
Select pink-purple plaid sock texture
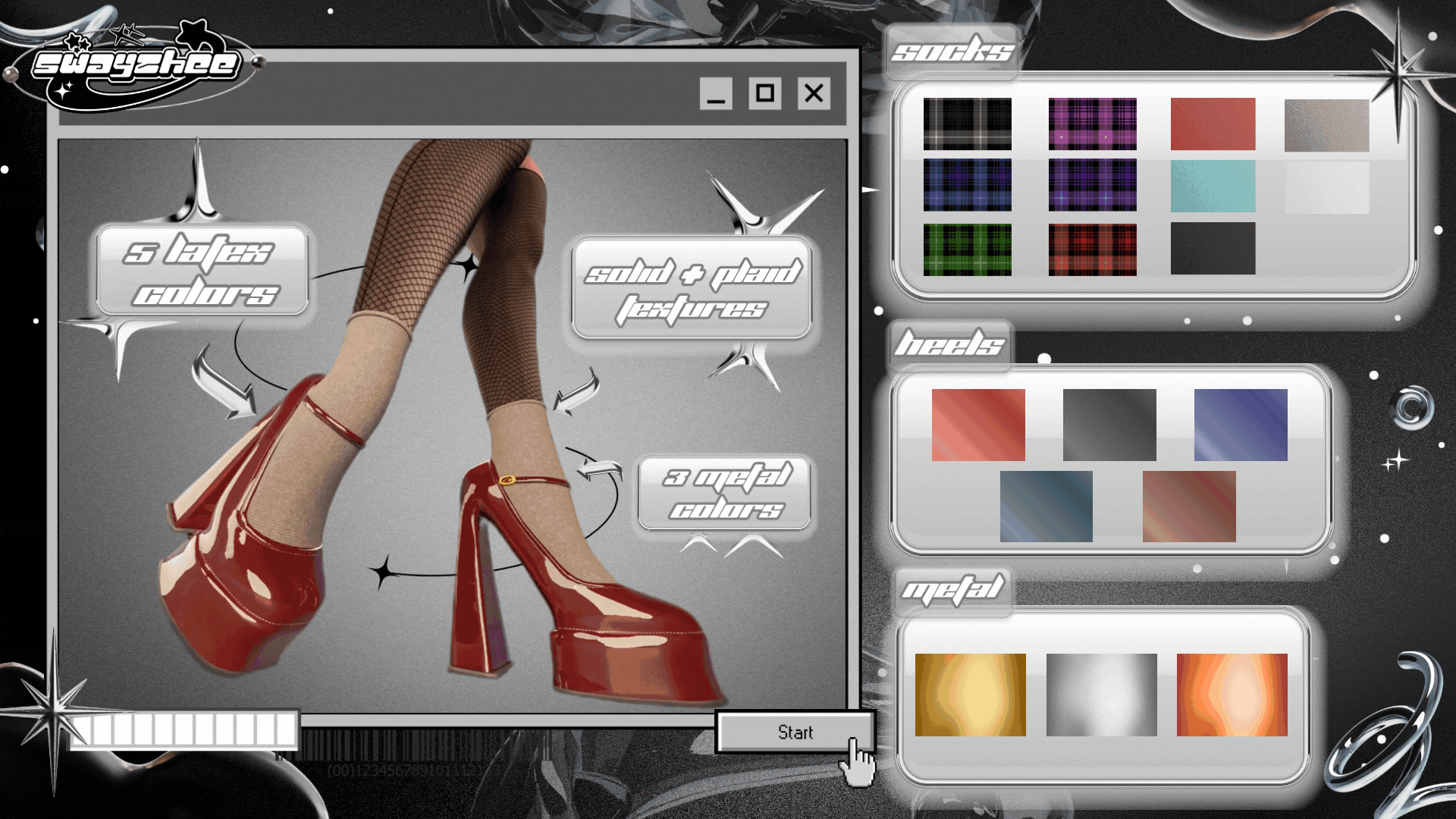pyautogui.click(x=1092, y=124)
